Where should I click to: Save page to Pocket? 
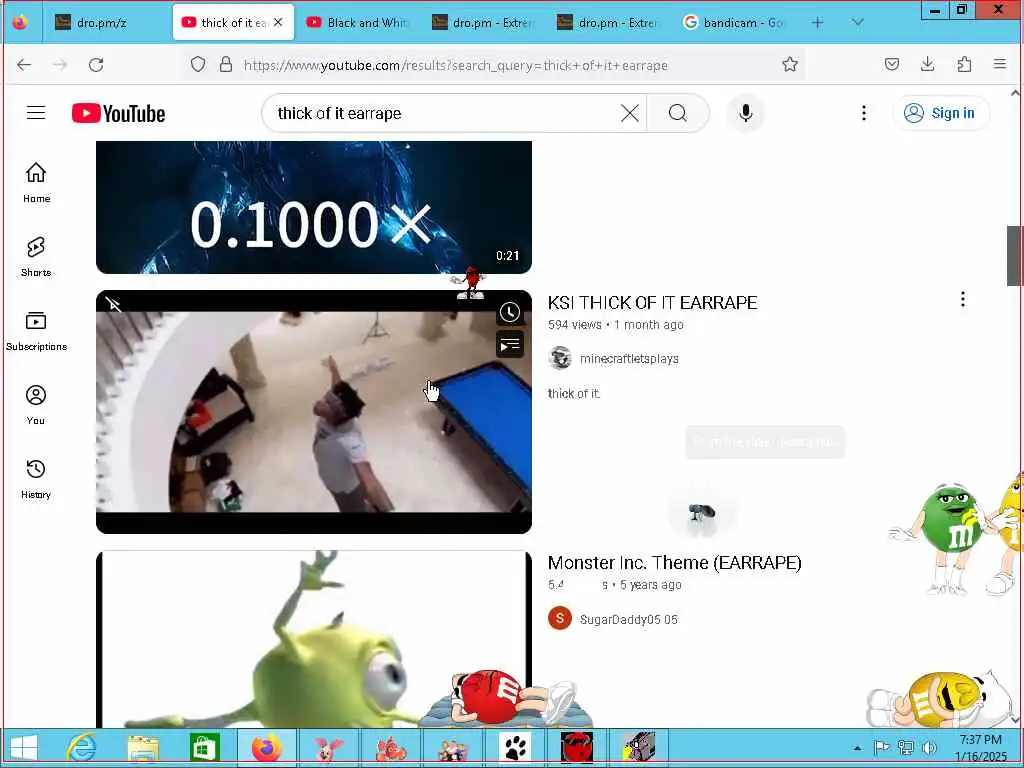pos(891,64)
